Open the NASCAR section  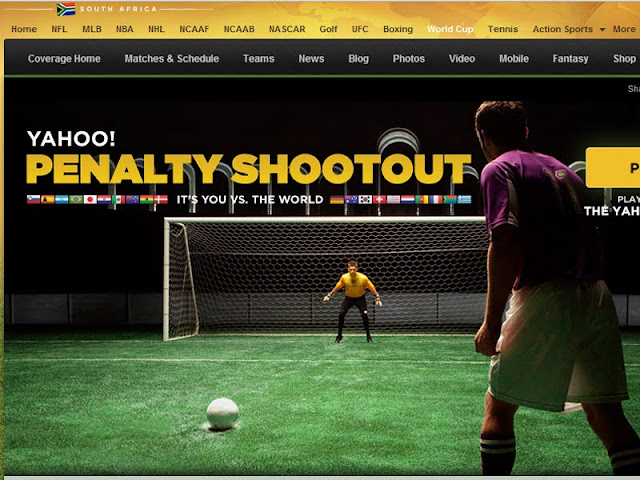tap(287, 29)
